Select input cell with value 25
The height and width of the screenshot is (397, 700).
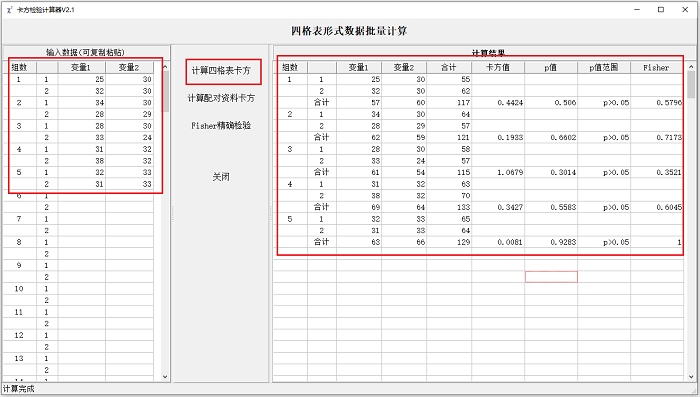[x=82, y=79]
